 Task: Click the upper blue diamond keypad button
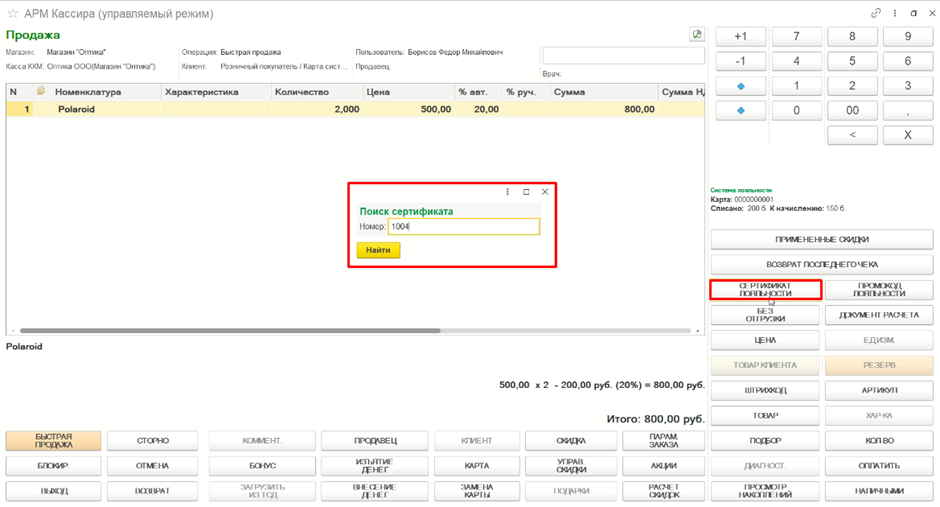pyautogui.click(x=741, y=86)
